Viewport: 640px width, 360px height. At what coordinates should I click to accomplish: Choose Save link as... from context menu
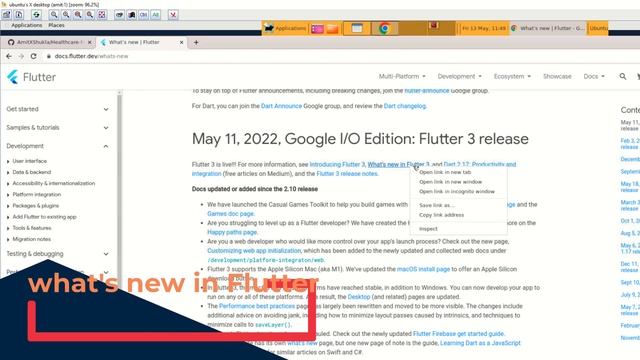pyautogui.click(x=458, y=205)
